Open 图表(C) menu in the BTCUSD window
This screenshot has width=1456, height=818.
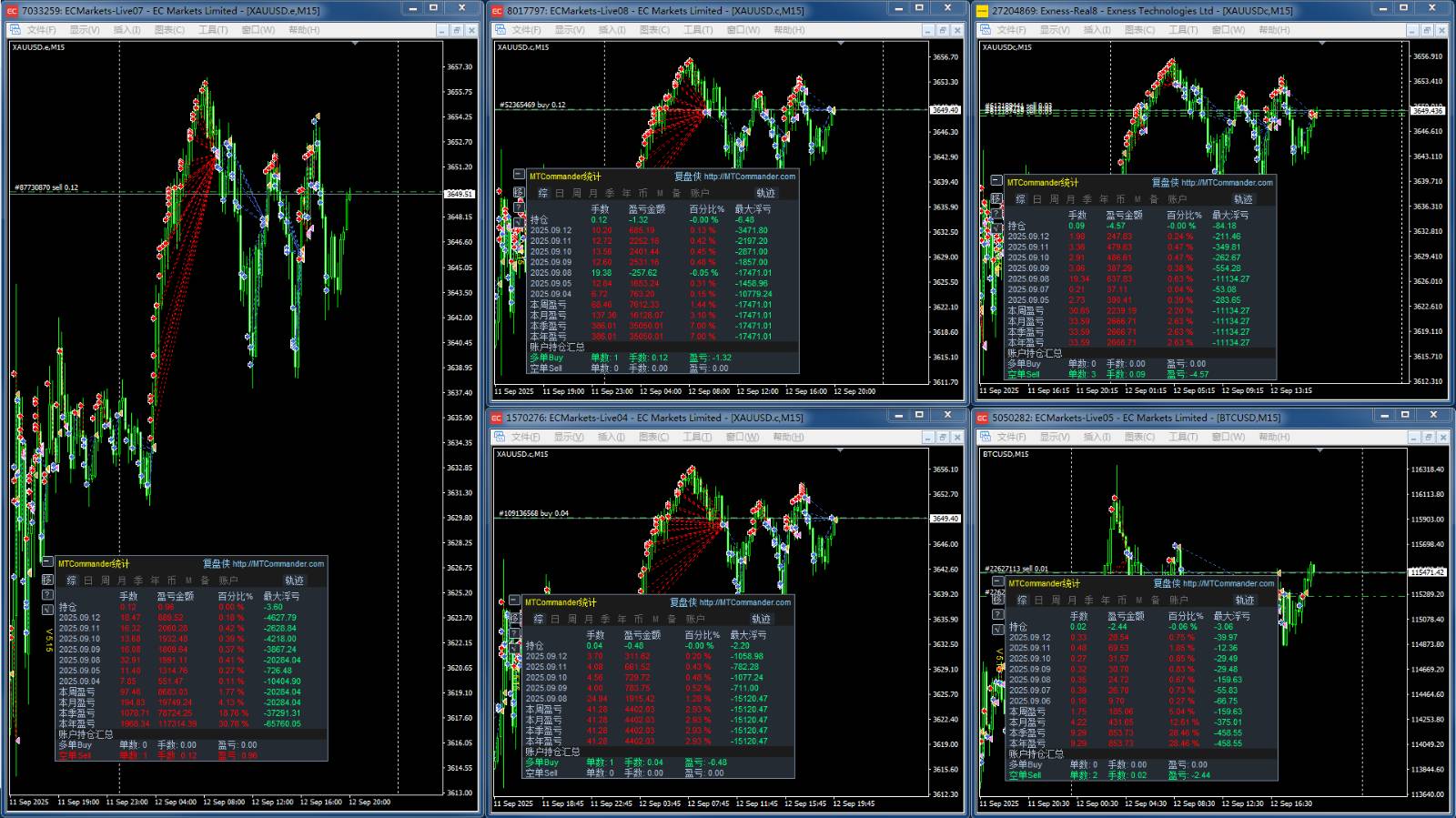(x=1139, y=437)
